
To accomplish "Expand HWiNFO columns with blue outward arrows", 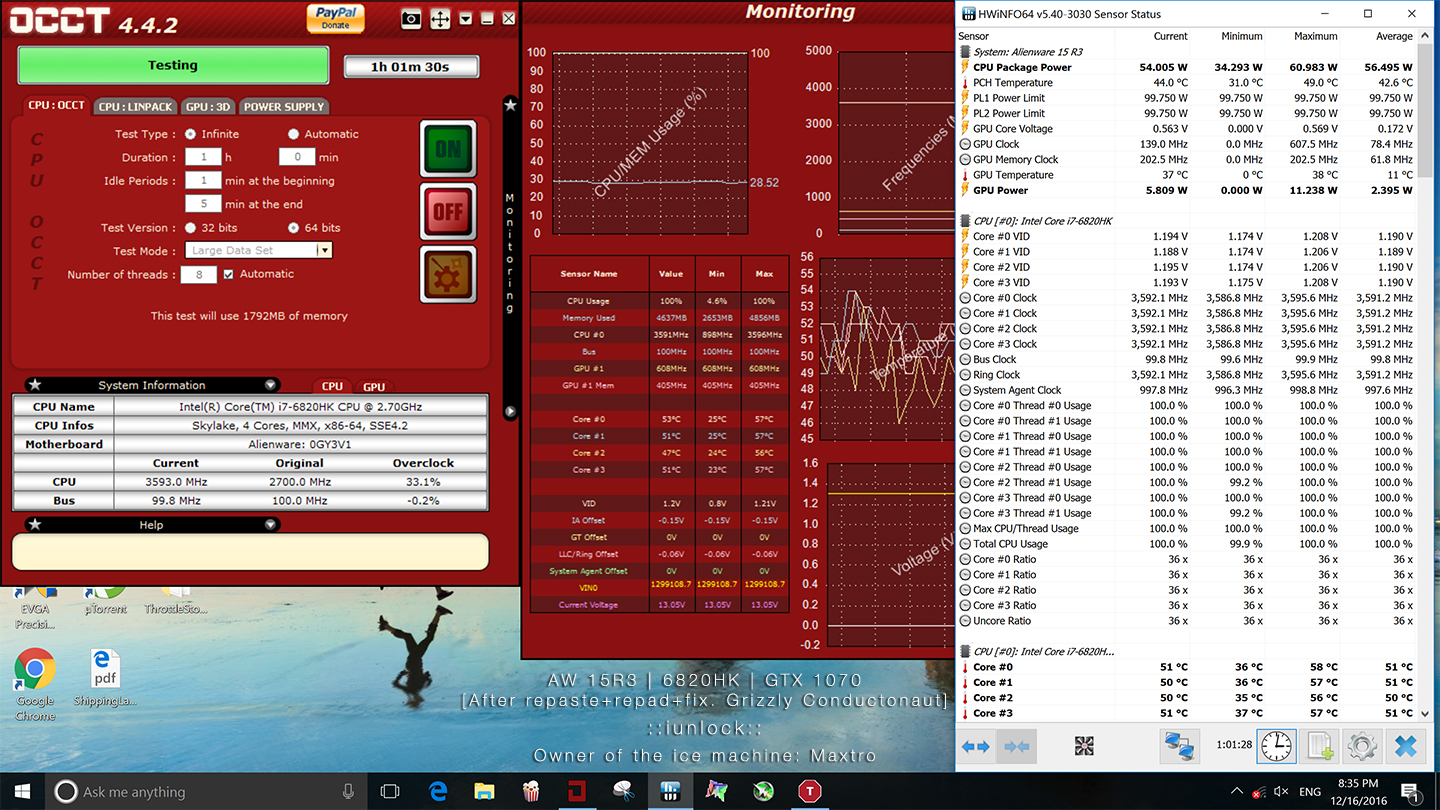I will point(975,746).
